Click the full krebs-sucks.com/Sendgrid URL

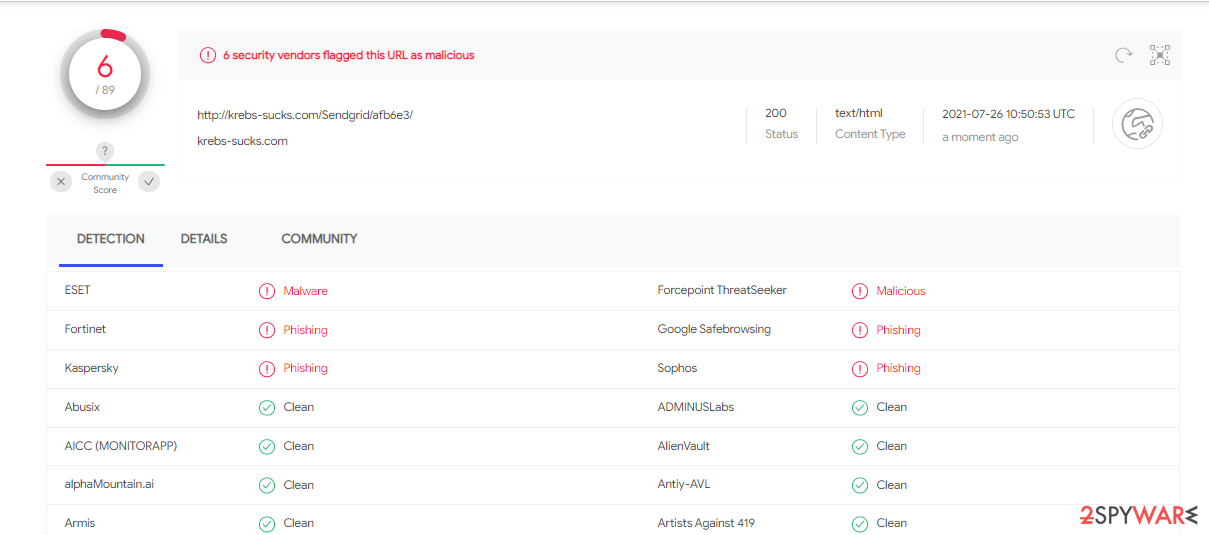click(305, 115)
